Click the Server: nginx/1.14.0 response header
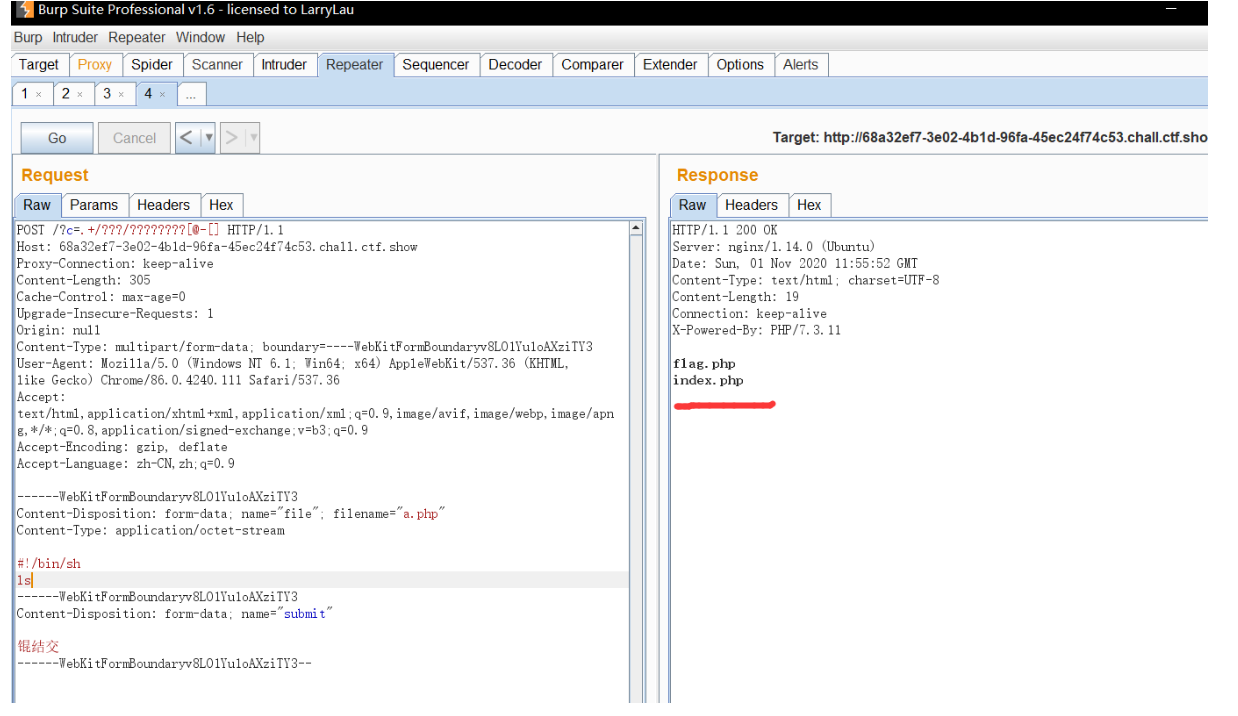This screenshot has height=716, width=1238. point(773,247)
